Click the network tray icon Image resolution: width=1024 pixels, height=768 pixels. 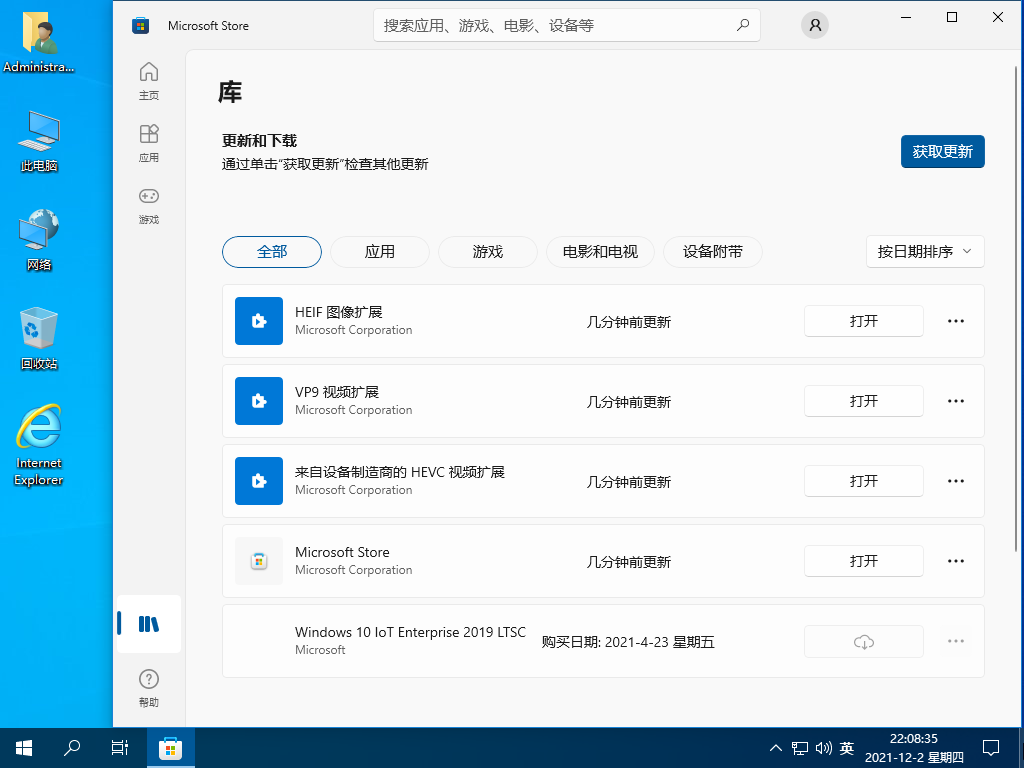click(x=800, y=748)
